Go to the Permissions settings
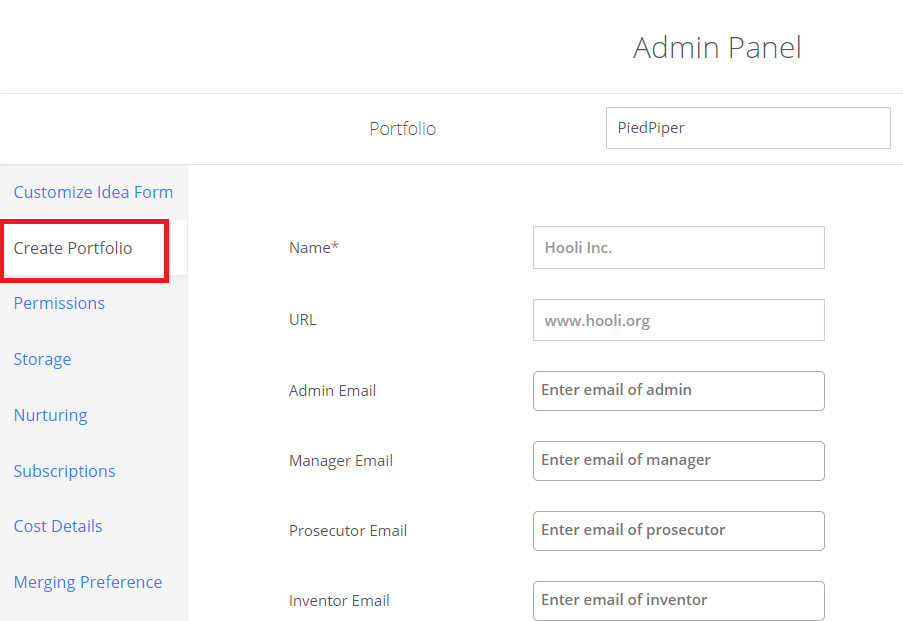Screen dimensions: 903x621 point(59,303)
